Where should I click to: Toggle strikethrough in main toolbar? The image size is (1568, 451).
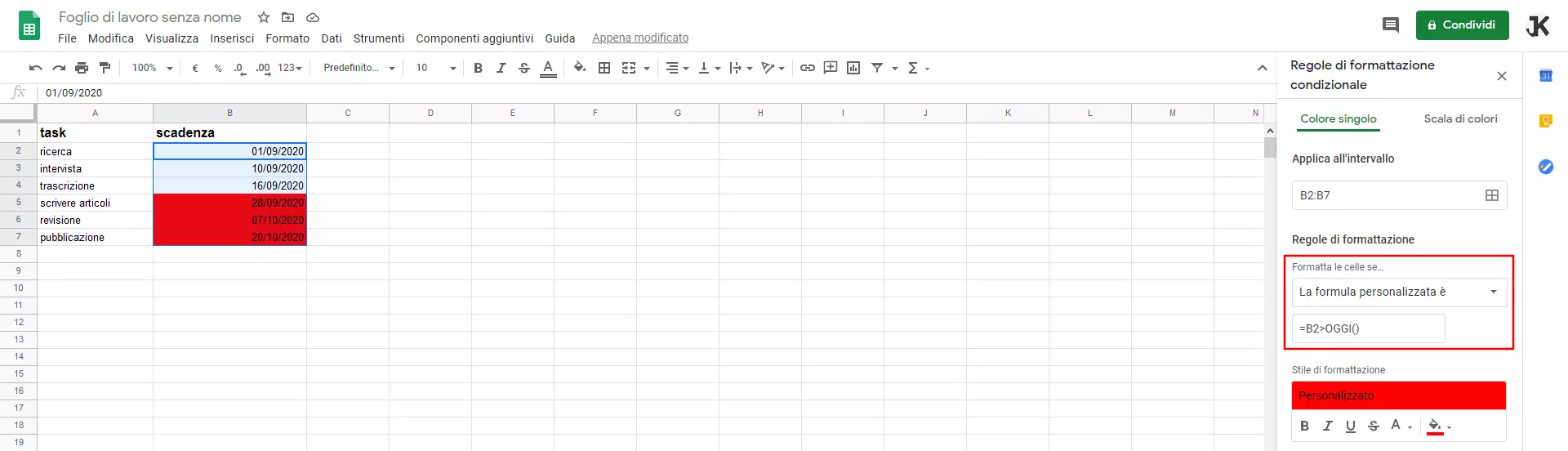[x=524, y=68]
